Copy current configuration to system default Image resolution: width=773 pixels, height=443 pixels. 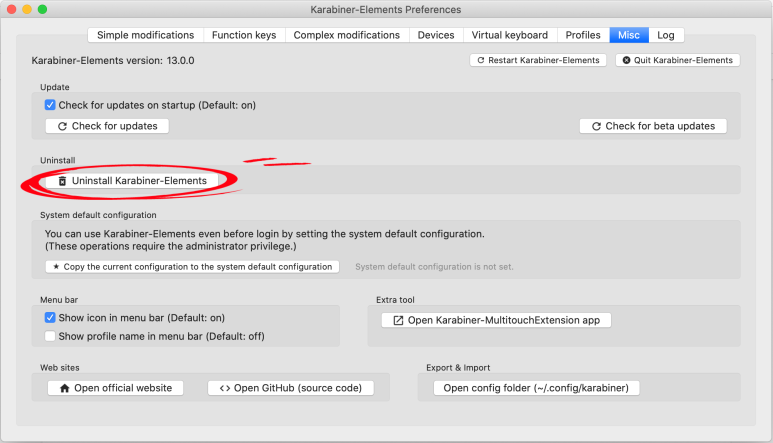coord(192,267)
